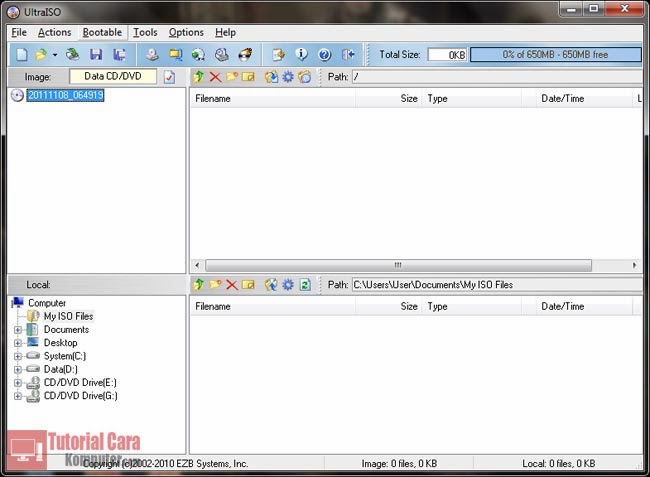Image resolution: width=650 pixels, height=477 pixels.
Task: Click the folder-clock icon in the image pane
Action: (x=305, y=77)
